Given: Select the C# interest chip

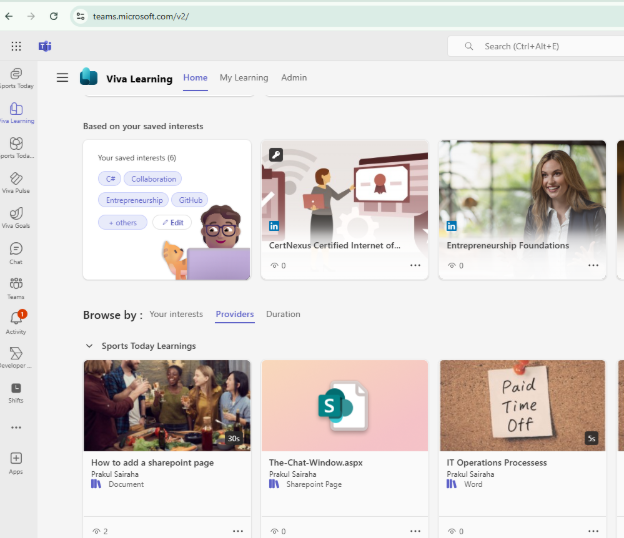Looking at the screenshot, I should [x=109, y=179].
